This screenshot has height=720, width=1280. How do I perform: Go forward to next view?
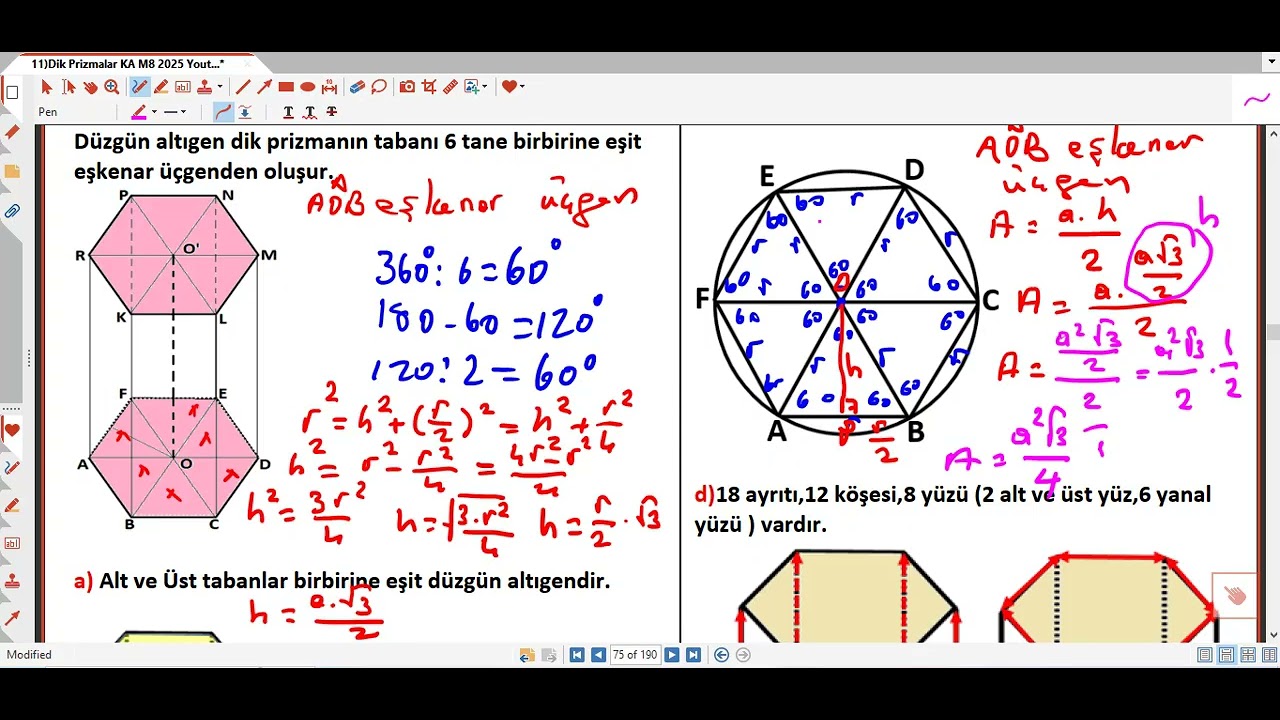click(743, 655)
